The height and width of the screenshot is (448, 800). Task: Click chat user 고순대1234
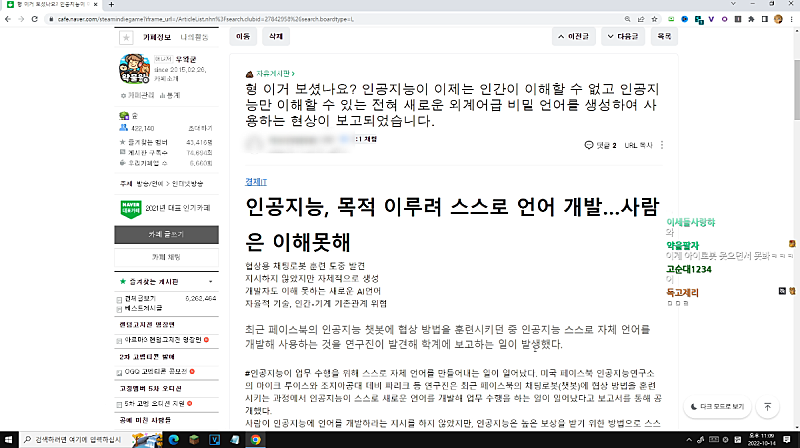[x=689, y=269]
